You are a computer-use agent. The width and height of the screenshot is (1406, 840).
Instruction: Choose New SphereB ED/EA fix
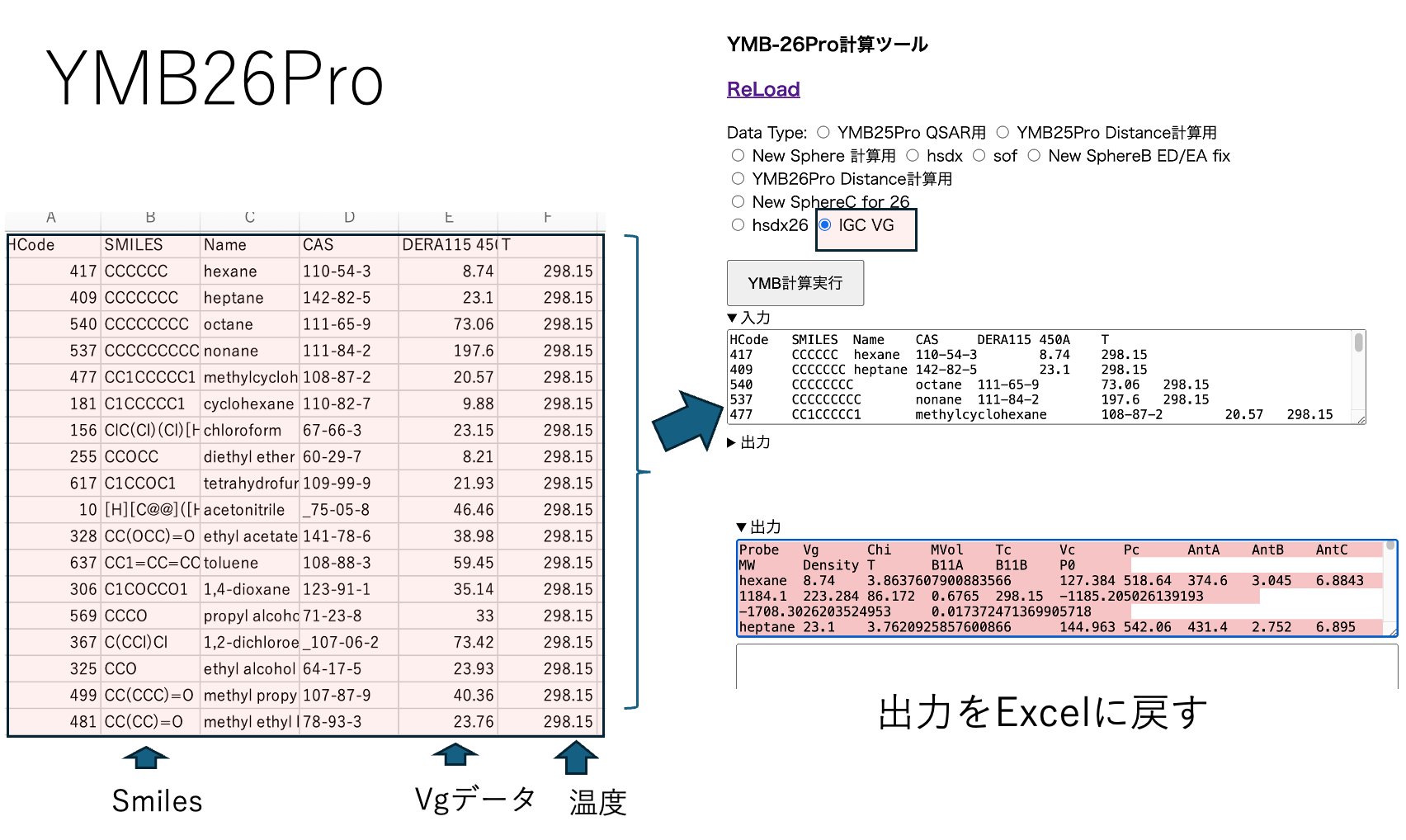tap(1034, 156)
